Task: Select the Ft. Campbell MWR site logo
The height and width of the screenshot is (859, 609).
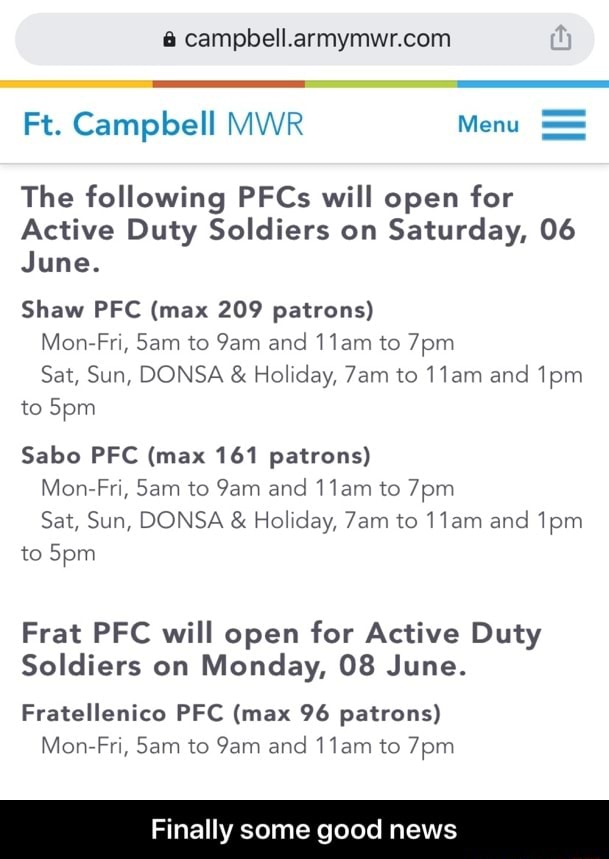Action: tap(160, 124)
